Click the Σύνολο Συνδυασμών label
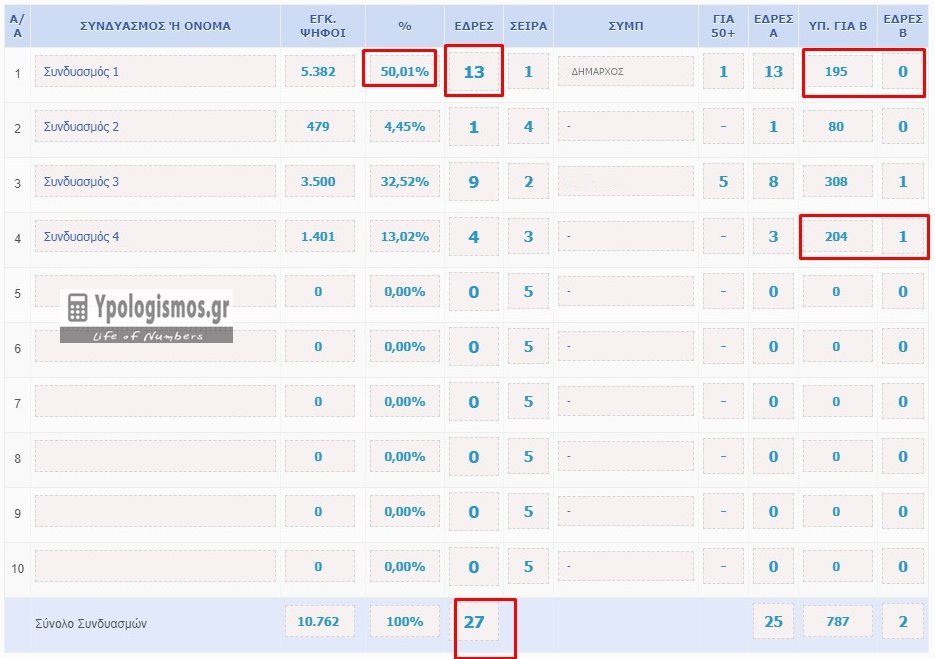 click(91, 624)
